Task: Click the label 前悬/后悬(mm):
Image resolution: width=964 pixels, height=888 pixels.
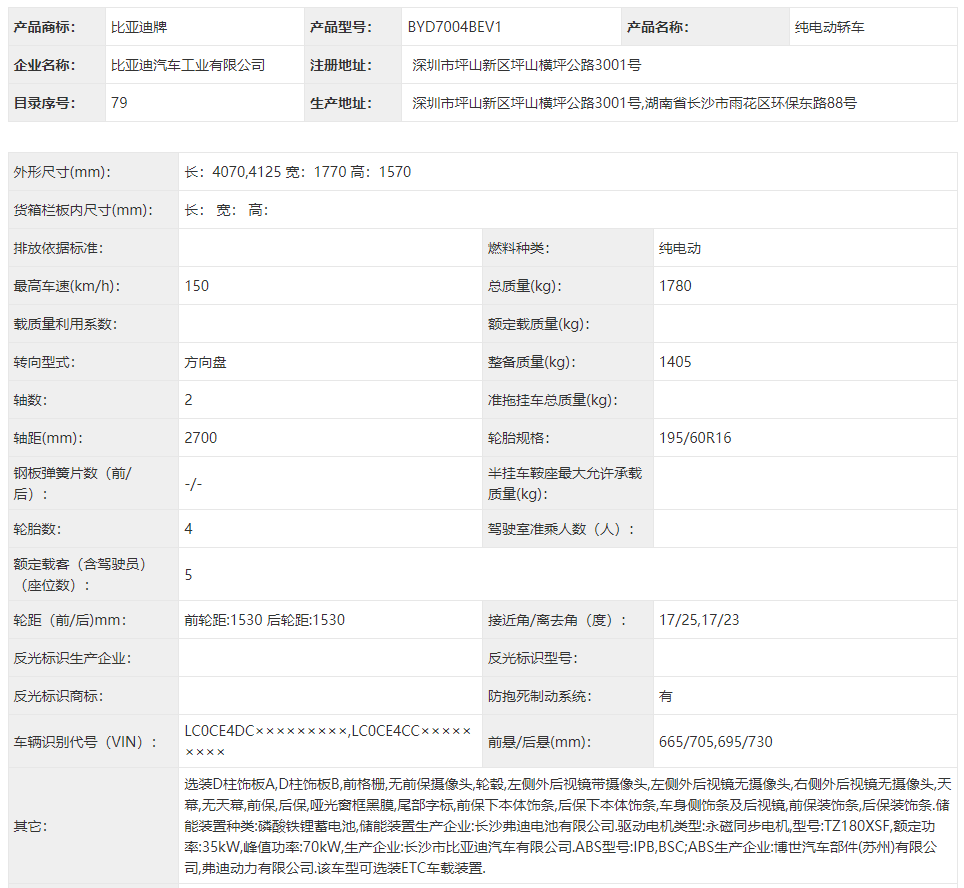Action: click(x=540, y=742)
